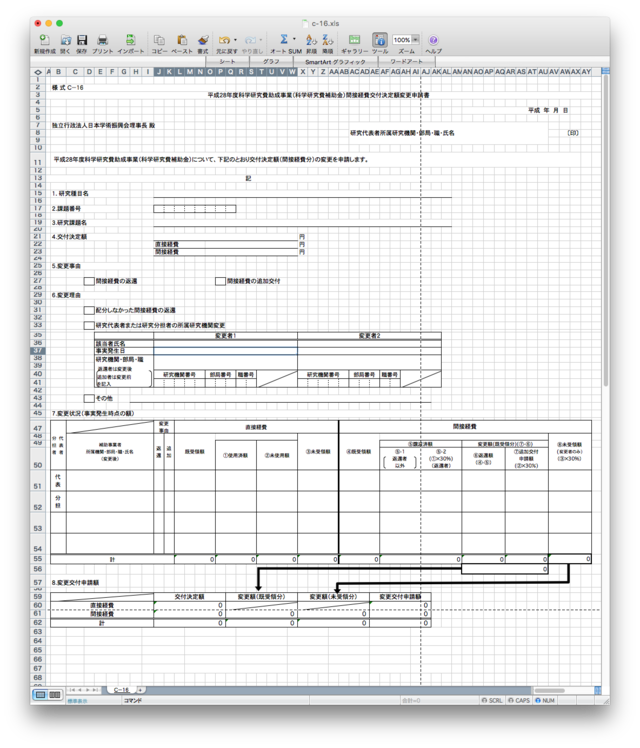
Task: Go to last sheet navigation arrow
Action: click(95, 690)
